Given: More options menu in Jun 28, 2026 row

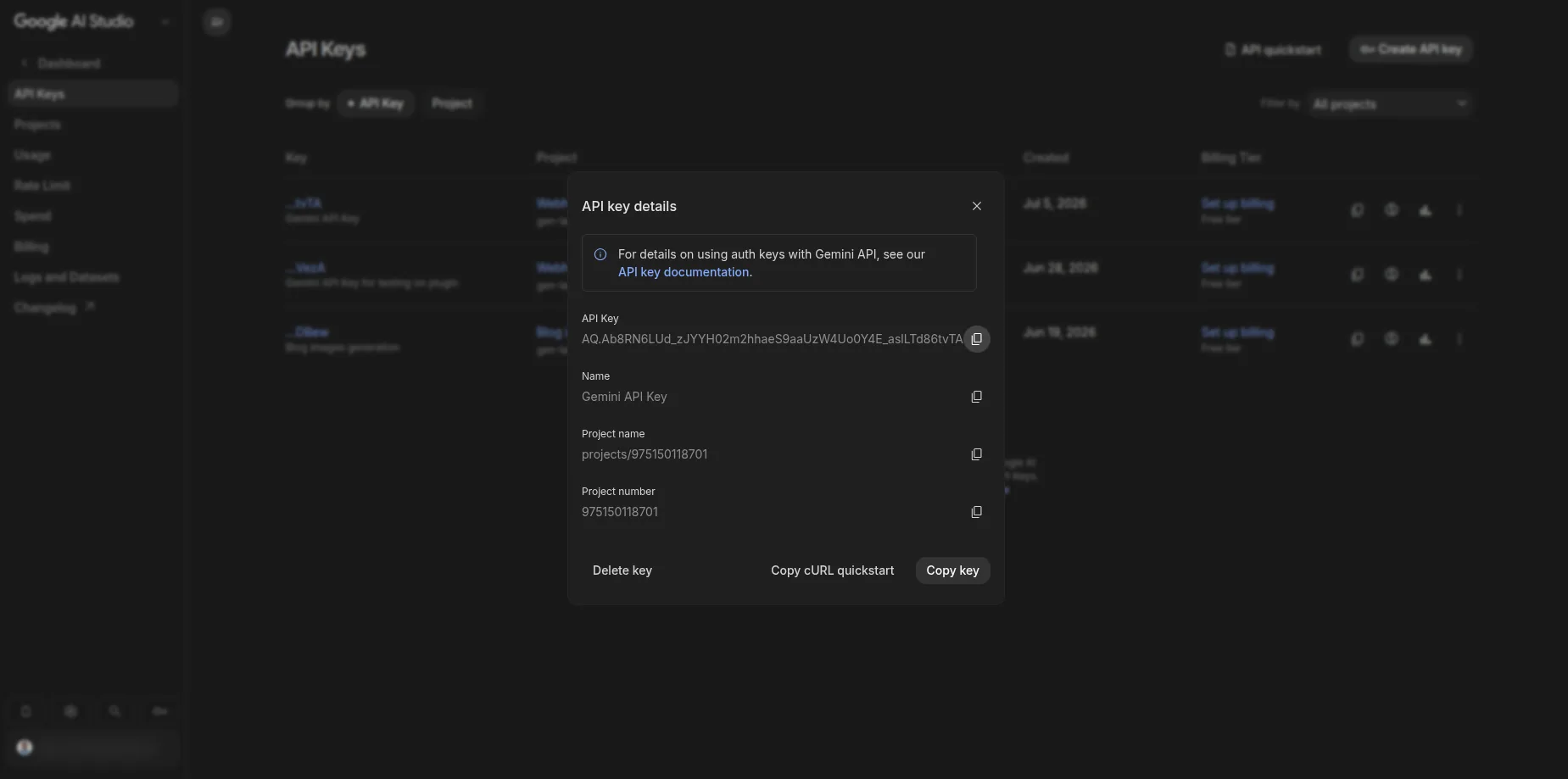Looking at the screenshot, I should coord(1459,275).
